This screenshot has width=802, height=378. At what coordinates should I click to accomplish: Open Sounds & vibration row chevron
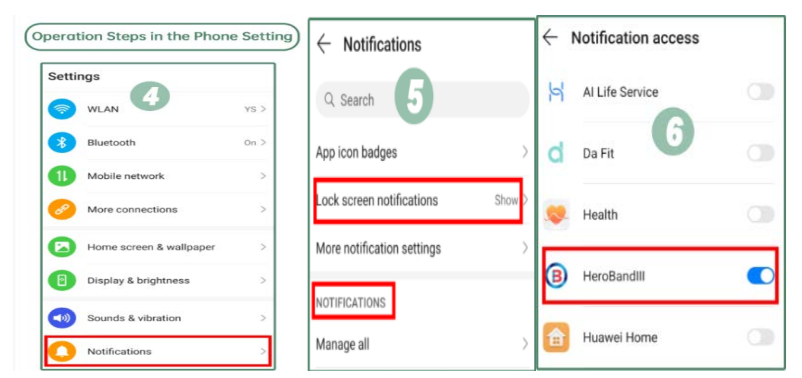[x=263, y=318]
